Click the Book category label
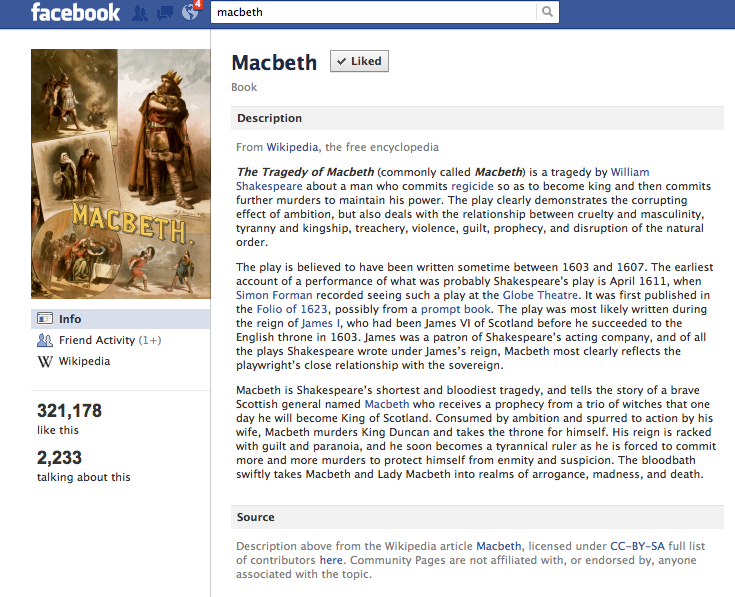The image size is (735, 597). (x=244, y=87)
